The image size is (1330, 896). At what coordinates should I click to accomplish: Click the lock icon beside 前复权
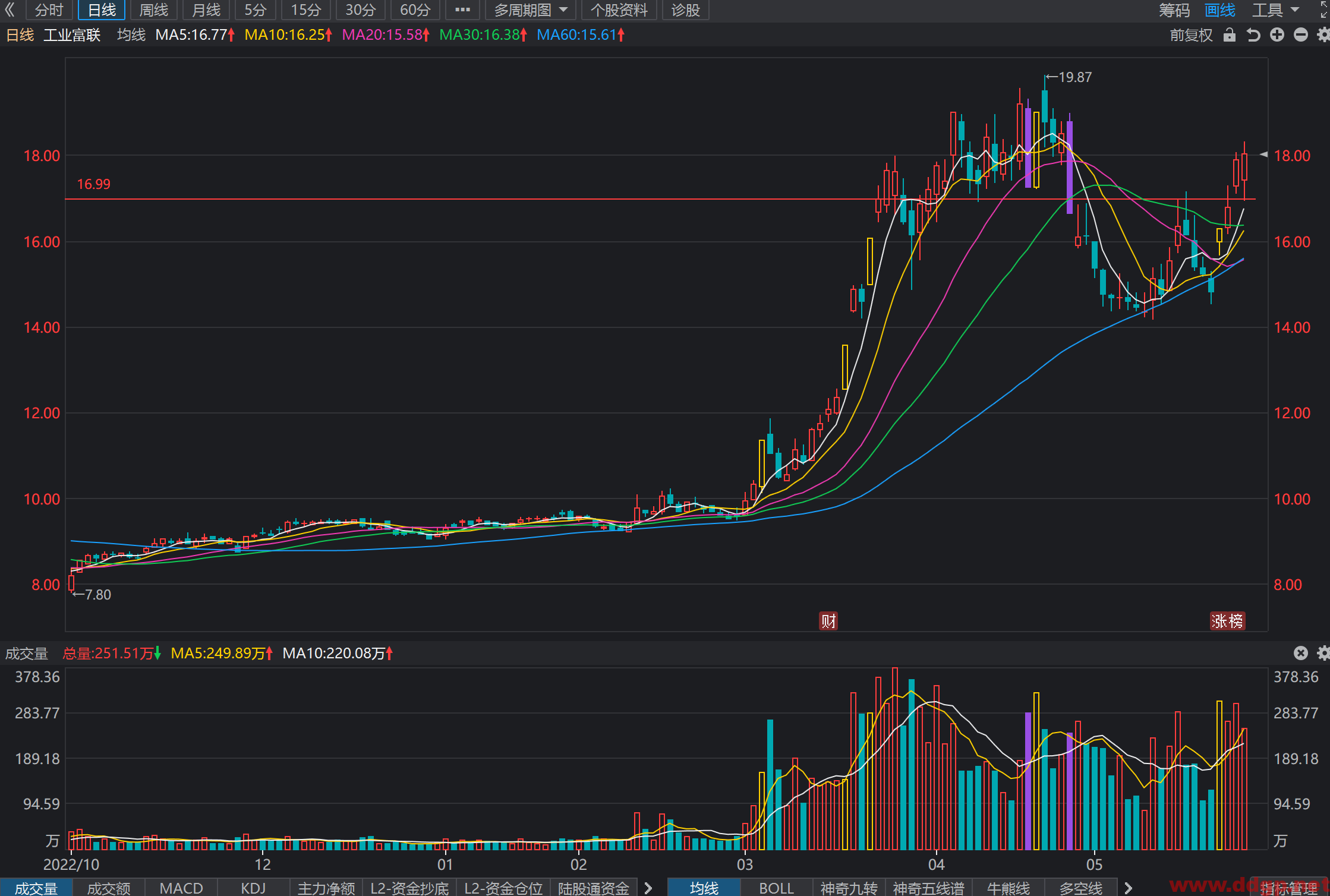click(1230, 35)
